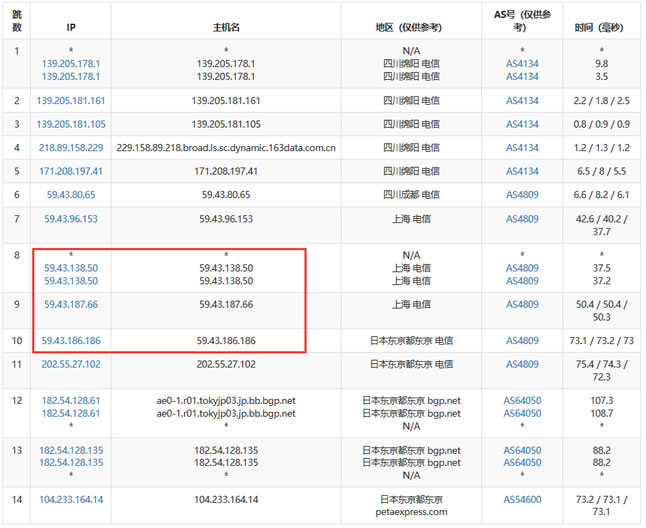Click AS4134 link in hop 4 row
This screenshot has height=528, width=646.
(x=522, y=147)
